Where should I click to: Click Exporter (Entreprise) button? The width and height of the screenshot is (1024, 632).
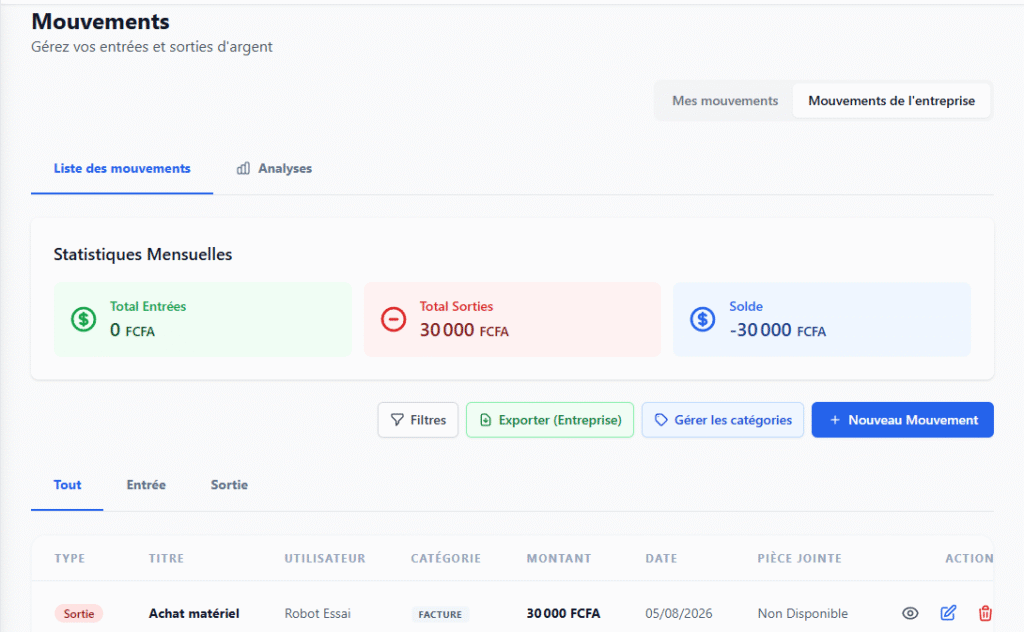[550, 420]
